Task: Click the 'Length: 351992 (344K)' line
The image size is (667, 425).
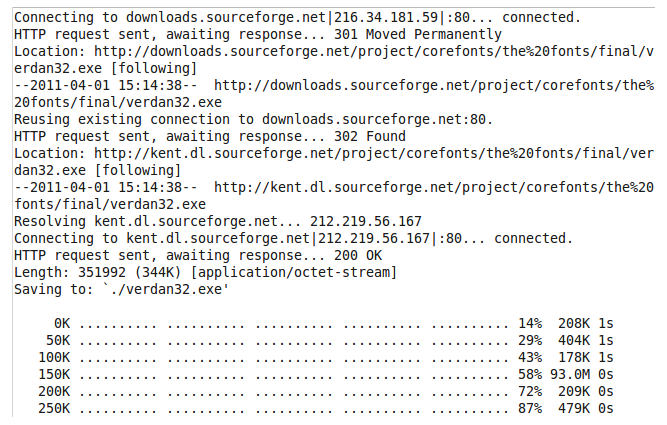Action: pyautogui.click(x=100, y=272)
